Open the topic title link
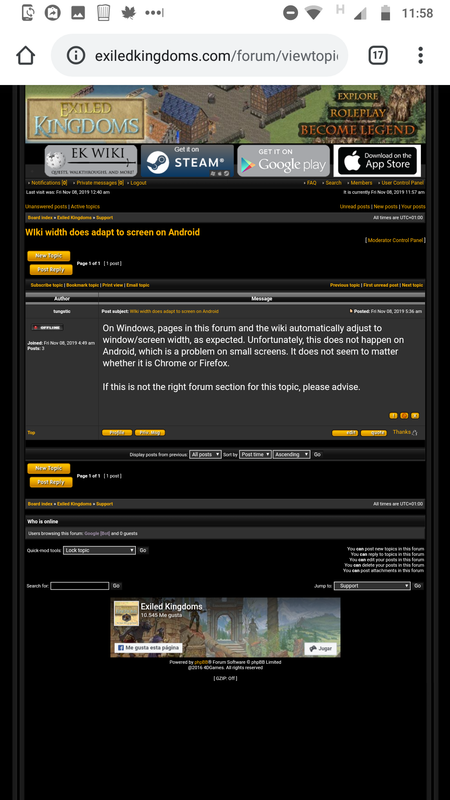The width and height of the screenshot is (450, 800). pyautogui.click(x=113, y=232)
